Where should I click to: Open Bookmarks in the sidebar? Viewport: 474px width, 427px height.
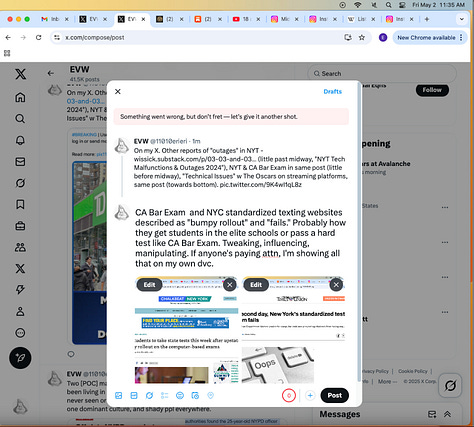point(20,204)
